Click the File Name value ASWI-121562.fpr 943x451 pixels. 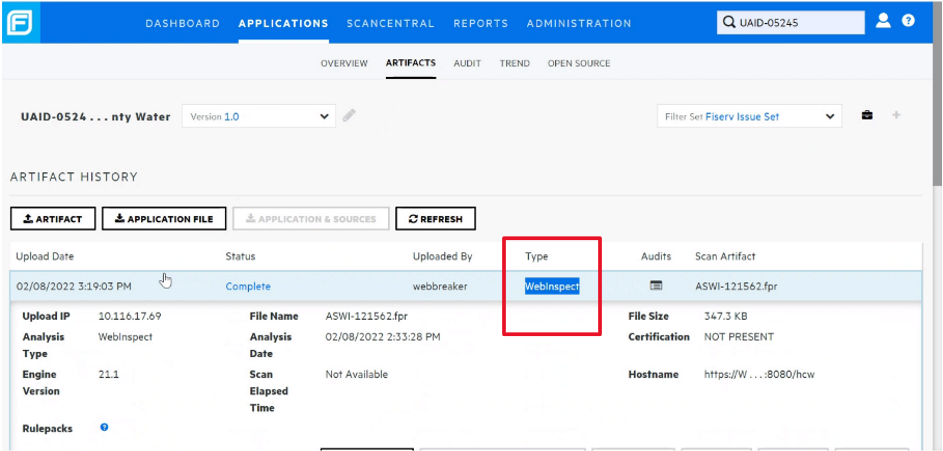[366, 316]
